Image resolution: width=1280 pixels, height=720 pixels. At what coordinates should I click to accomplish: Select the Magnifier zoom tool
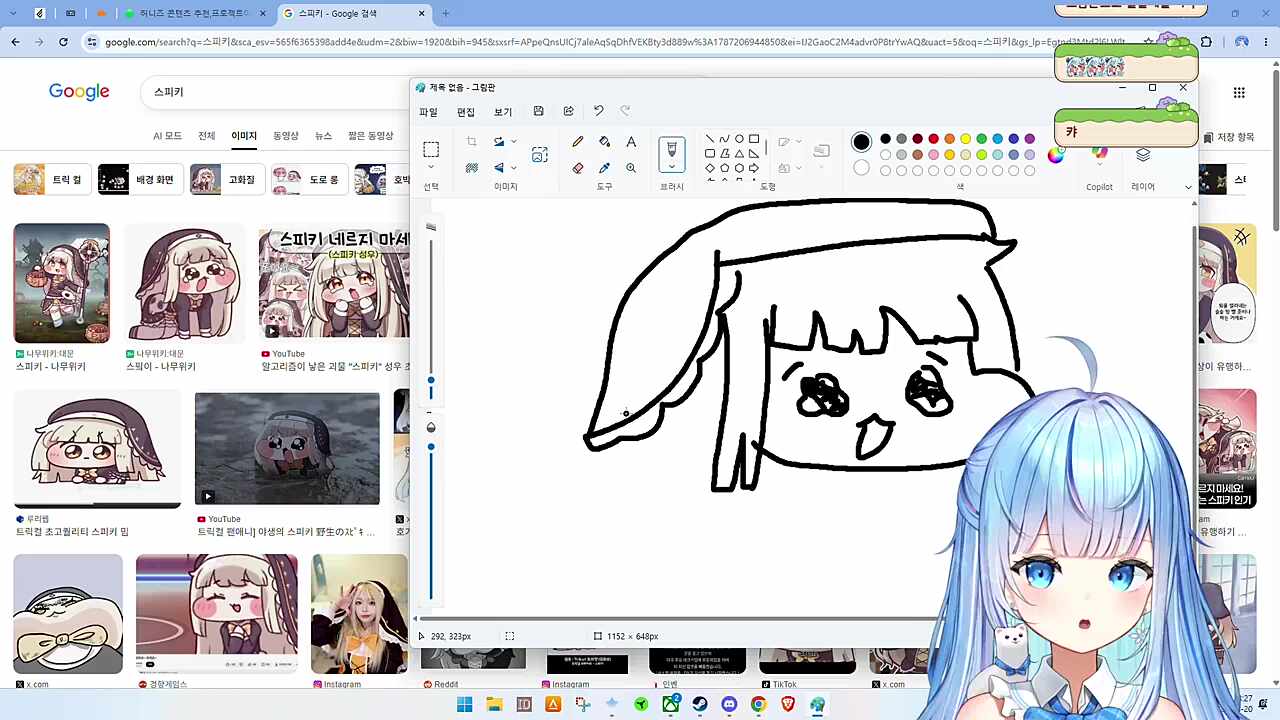pos(631,168)
